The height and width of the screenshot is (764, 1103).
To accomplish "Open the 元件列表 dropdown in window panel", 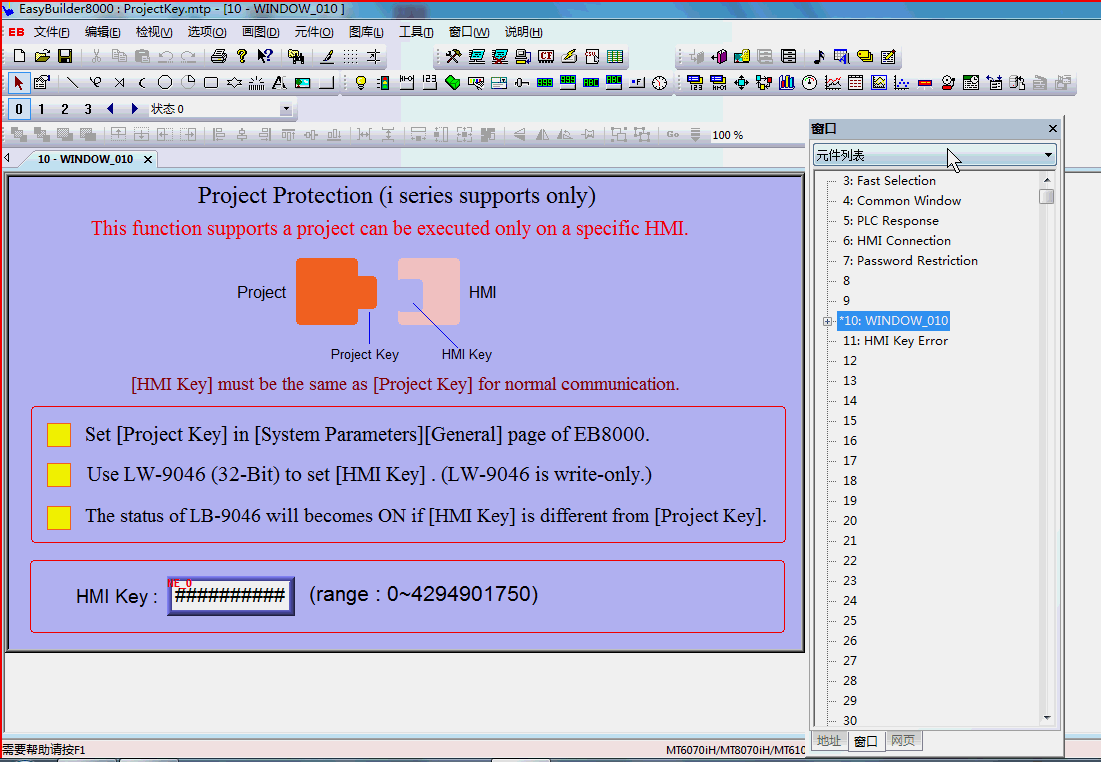I will click(x=1048, y=155).
